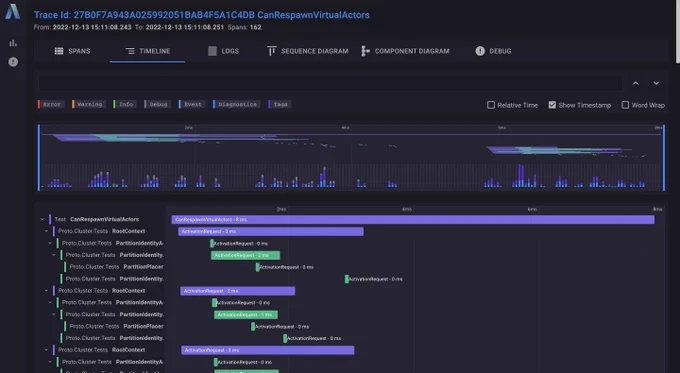This screenshot has width=680, height=373.
Task: Go to previous search match with up arrow
Action: (635, 83)
